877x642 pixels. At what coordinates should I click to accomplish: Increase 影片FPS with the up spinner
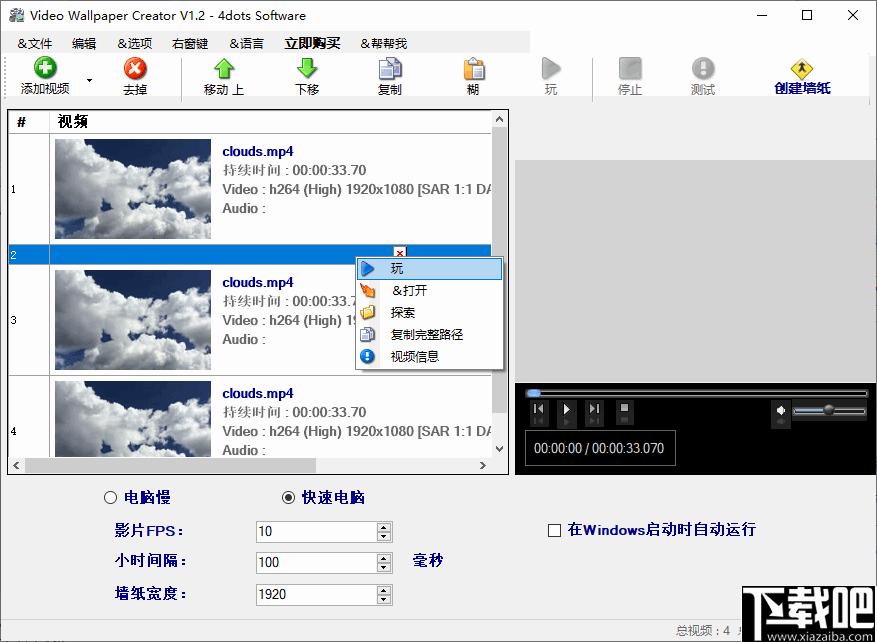[384, 527]
